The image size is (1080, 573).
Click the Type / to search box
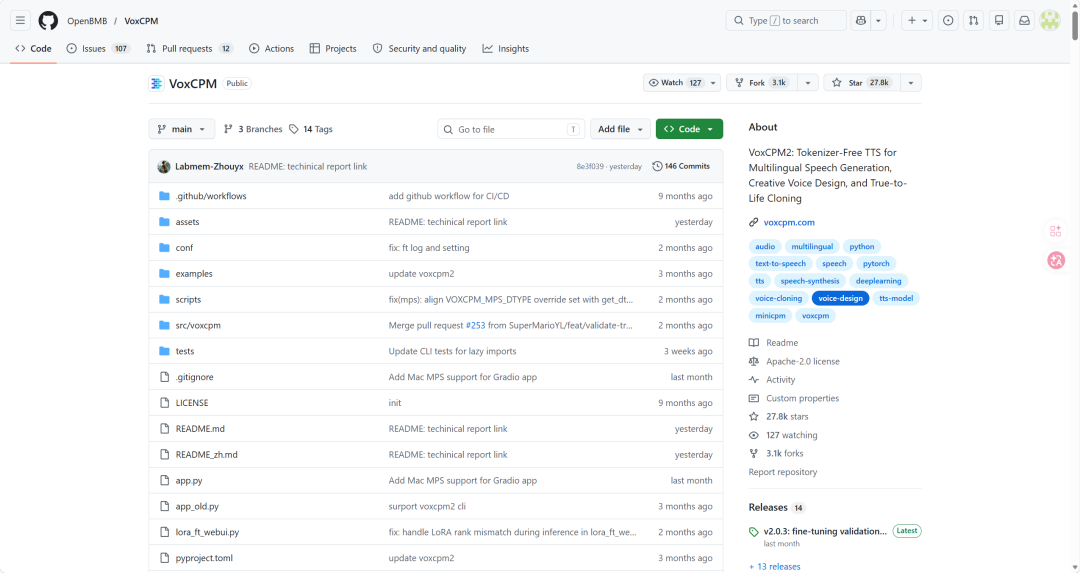tap(786, 21)
